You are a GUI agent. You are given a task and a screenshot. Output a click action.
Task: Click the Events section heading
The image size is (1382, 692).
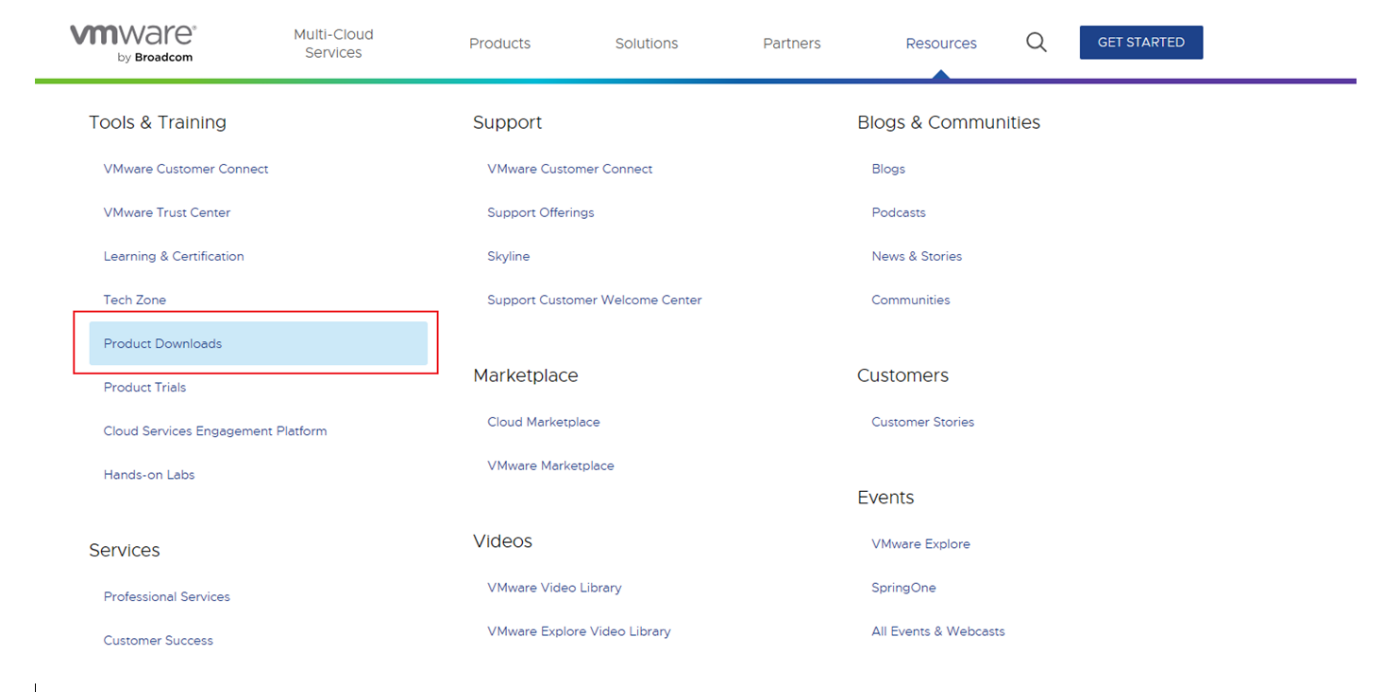[x=886, y=498]
